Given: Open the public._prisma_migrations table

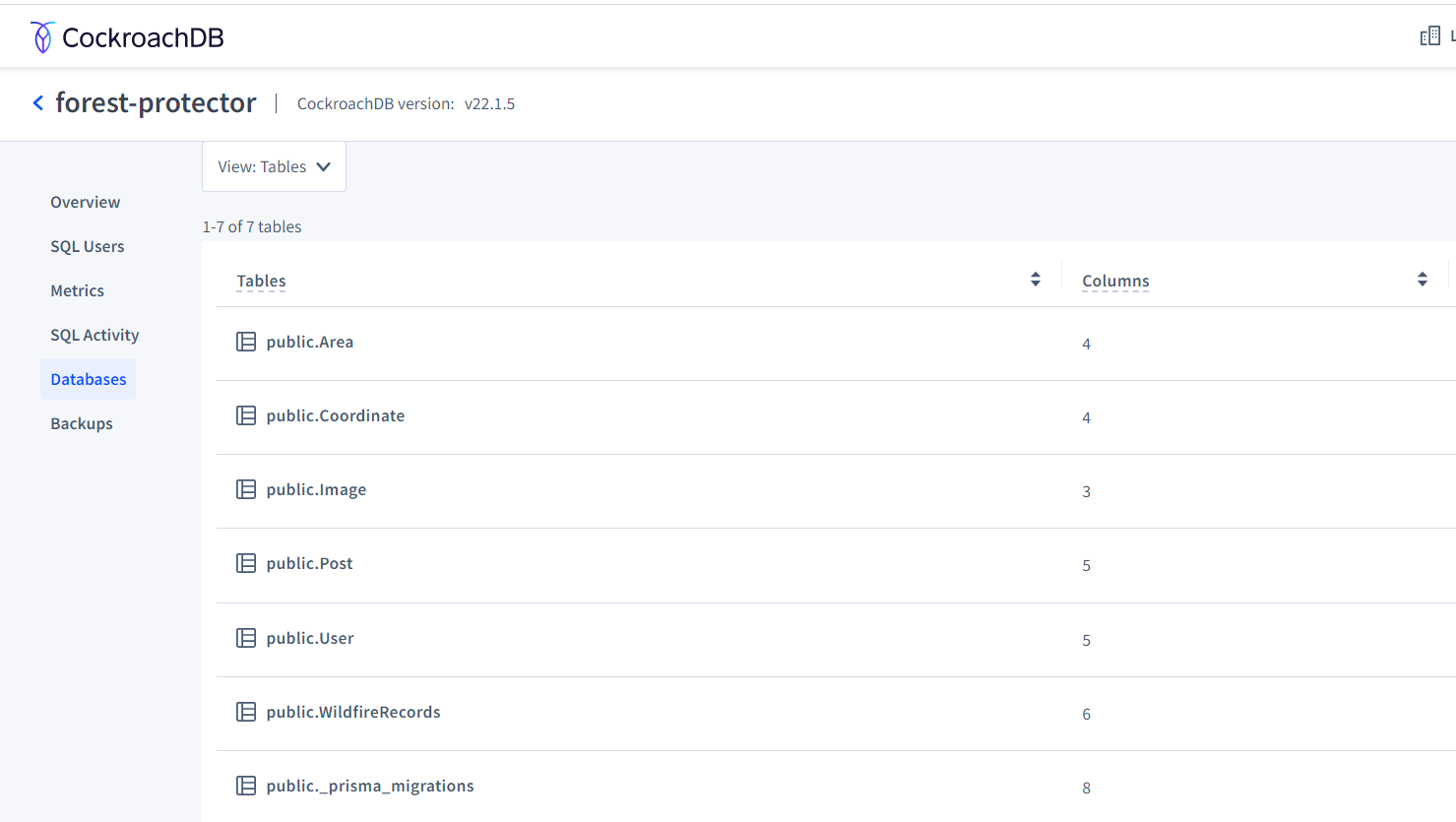Looking at the screenshot, I should [x=370, y=786].
